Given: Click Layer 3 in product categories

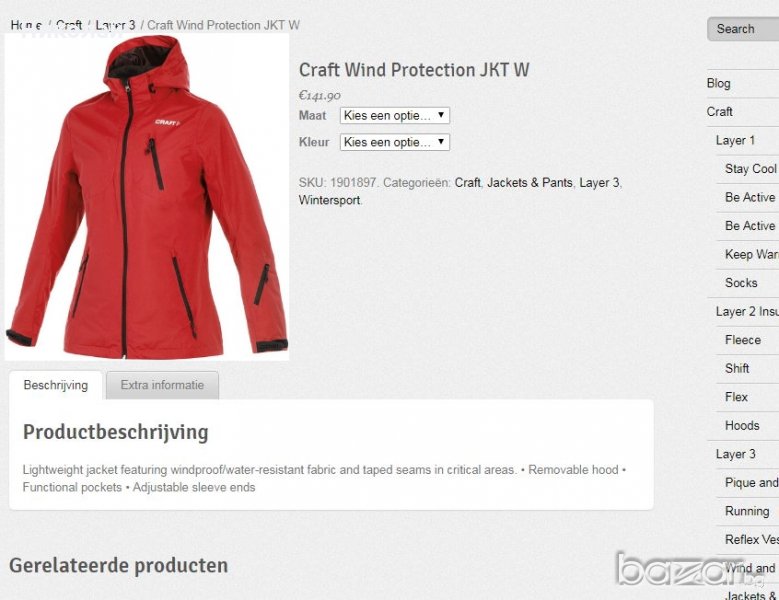Looking at the screenshot, I should (x=599, y=183).
